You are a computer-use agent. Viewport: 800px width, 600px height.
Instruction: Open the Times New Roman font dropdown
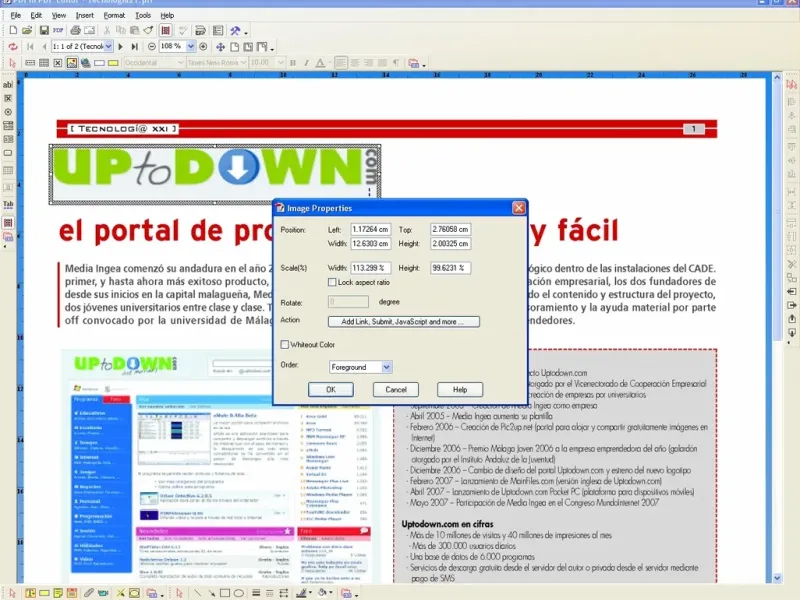click(243, 63)
